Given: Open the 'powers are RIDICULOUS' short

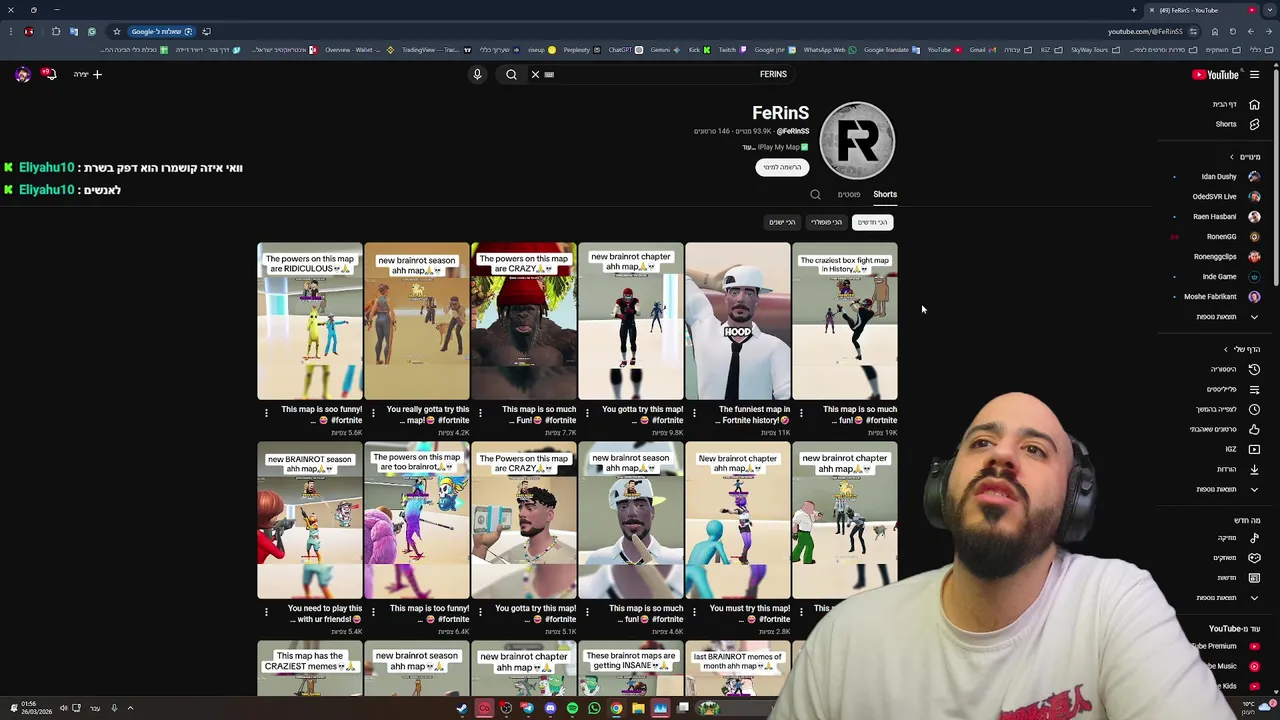Looking at the screenshot, I should coord(310,321).
